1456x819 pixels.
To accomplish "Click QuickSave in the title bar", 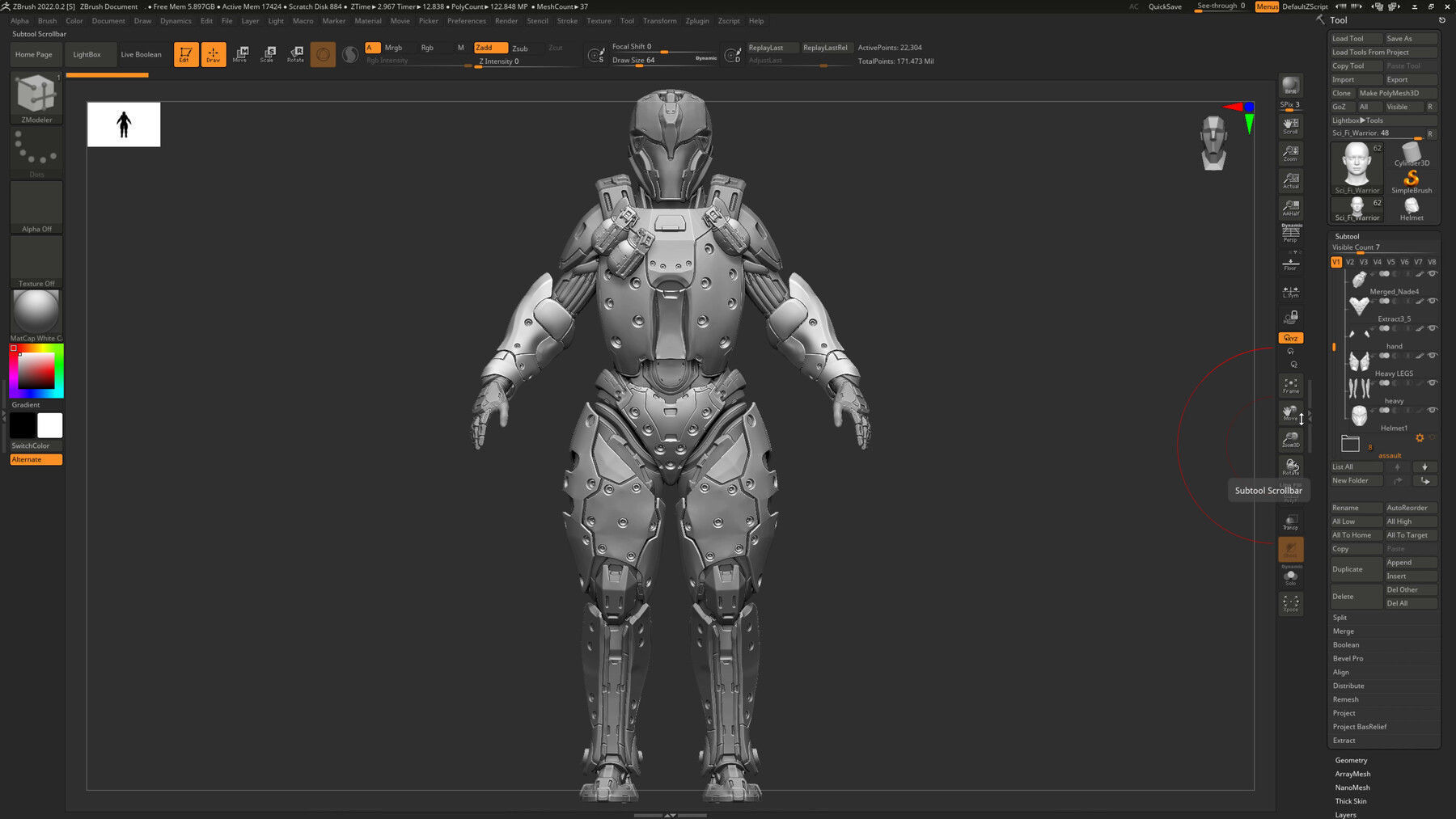I will coord(1165,6).
